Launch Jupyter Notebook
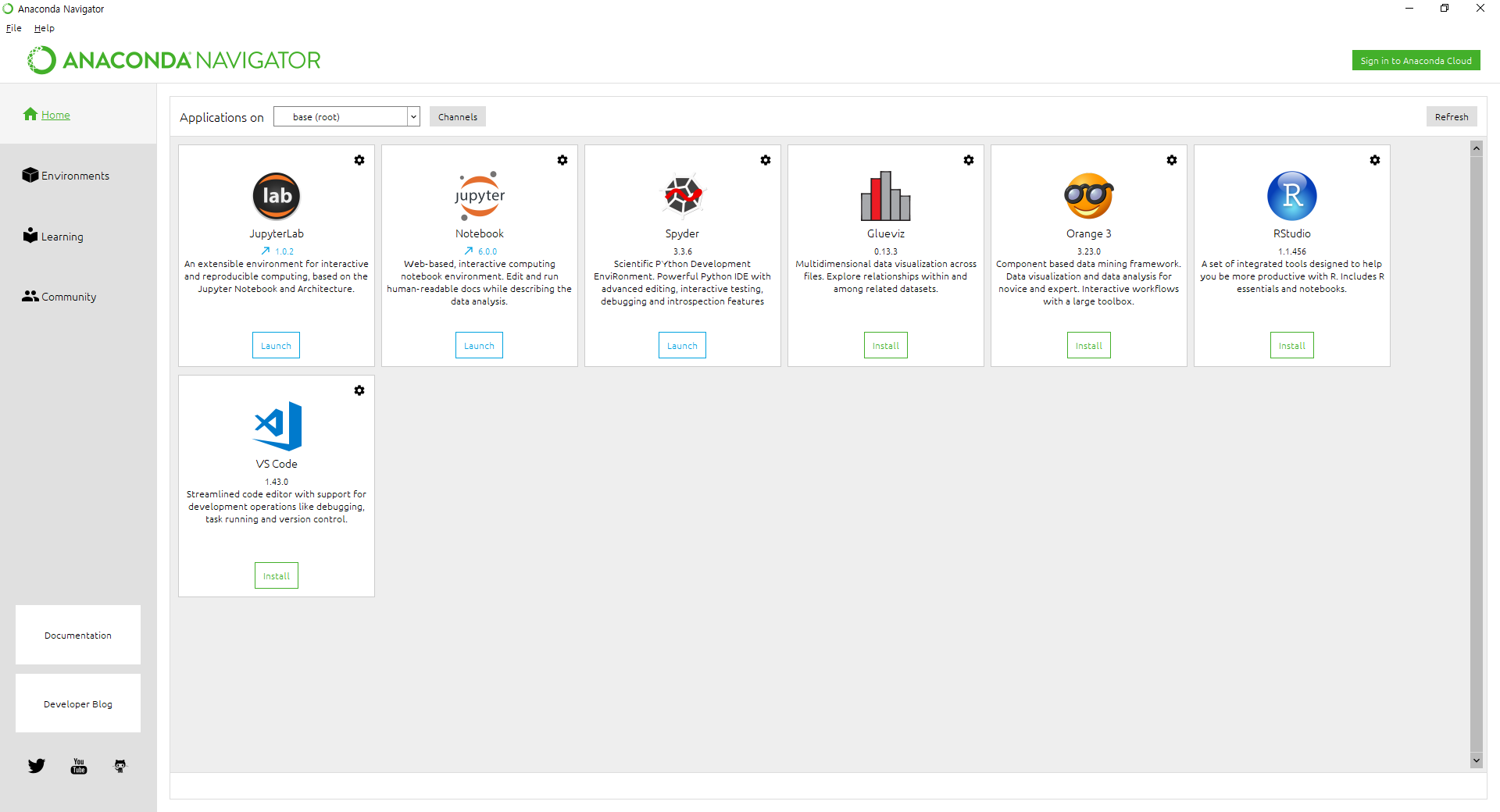The image size is (1500, 812). click(x=479, y=346)
